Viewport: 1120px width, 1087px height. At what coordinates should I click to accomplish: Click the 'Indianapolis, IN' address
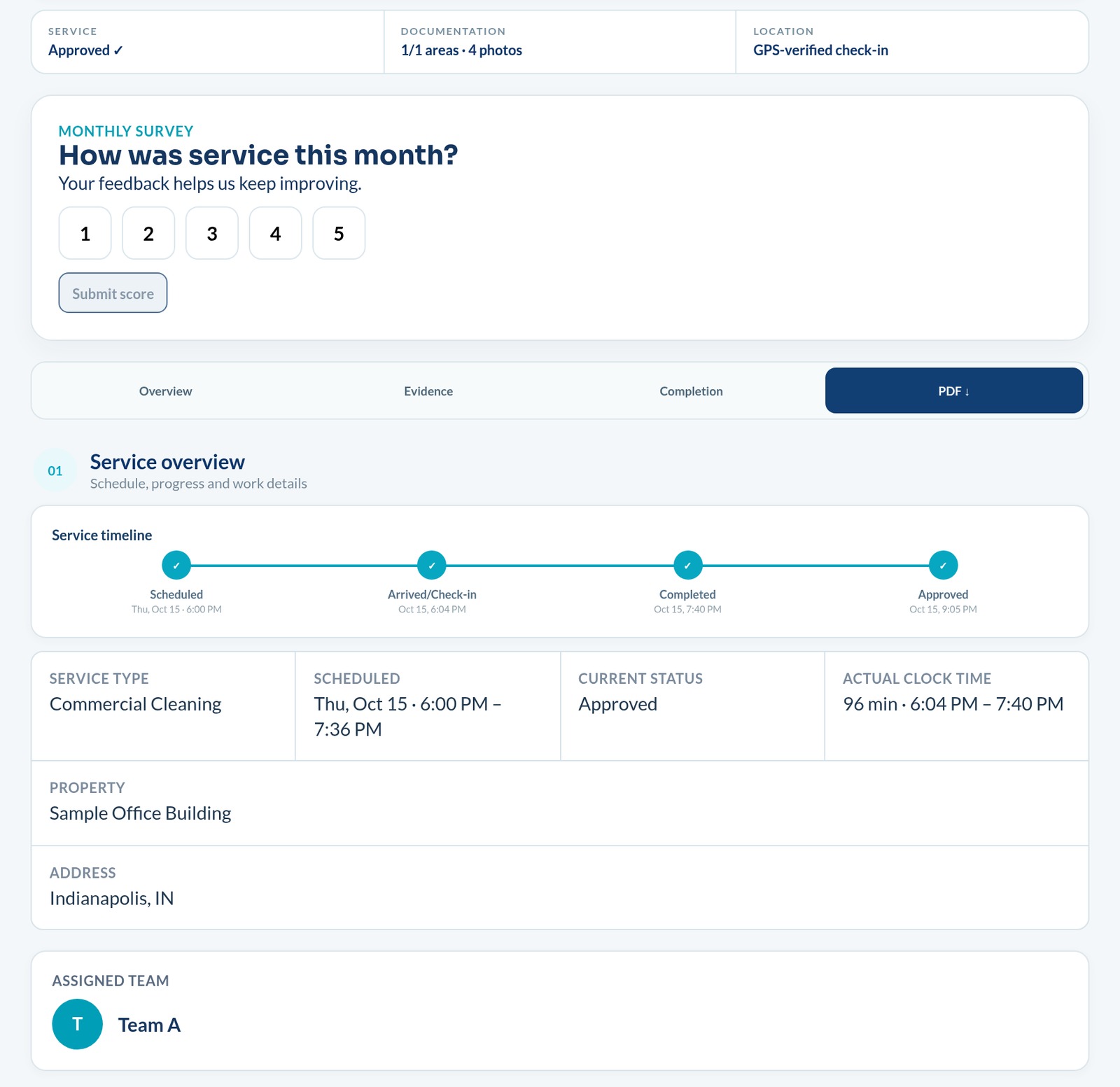111,898
